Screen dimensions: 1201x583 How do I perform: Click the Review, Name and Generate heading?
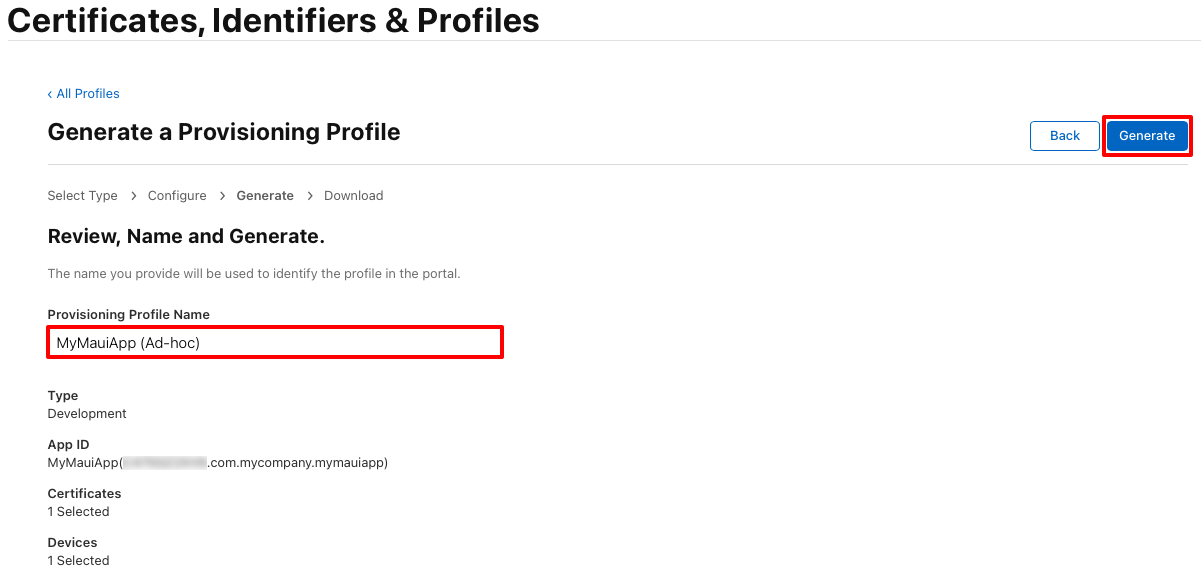185,236
